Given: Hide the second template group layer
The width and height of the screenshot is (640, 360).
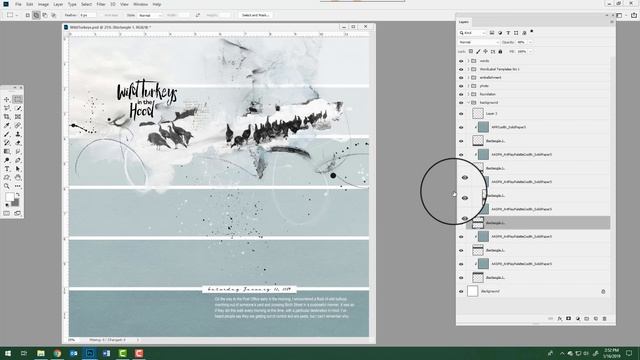Looking at the screenshot, I should pyautogui.click(x=461, y=69).
